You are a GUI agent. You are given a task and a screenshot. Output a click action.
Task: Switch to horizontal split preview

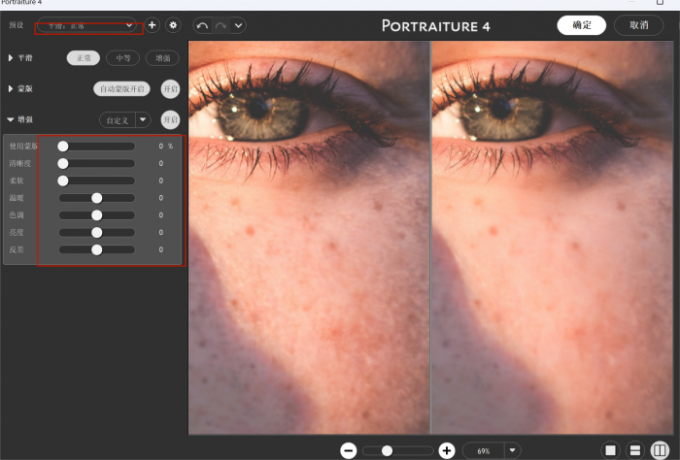pos(635,450)
